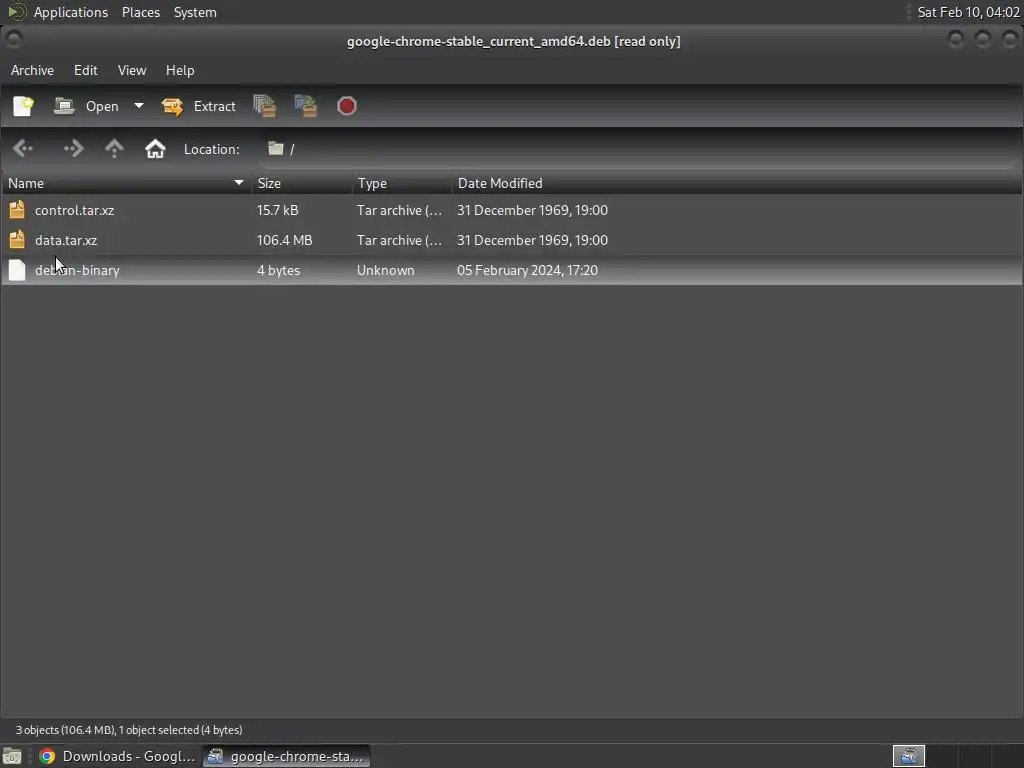Sort by the Type column header

(402, 184)
